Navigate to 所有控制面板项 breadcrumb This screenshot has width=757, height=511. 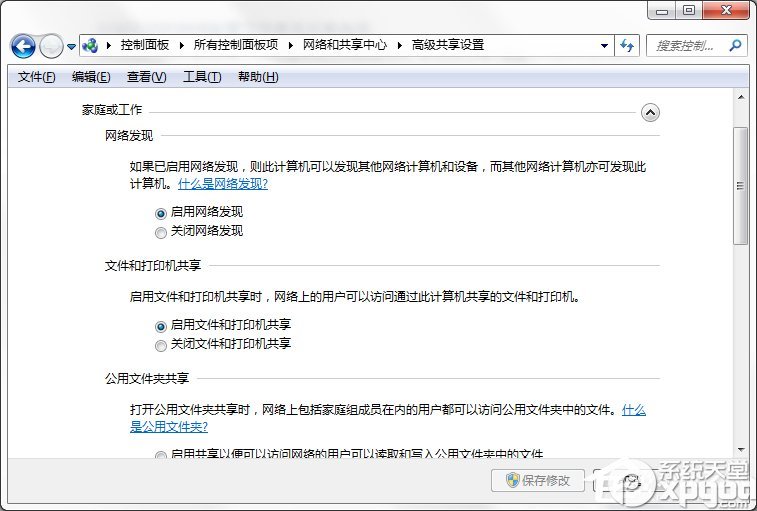(x=236, y=45)
